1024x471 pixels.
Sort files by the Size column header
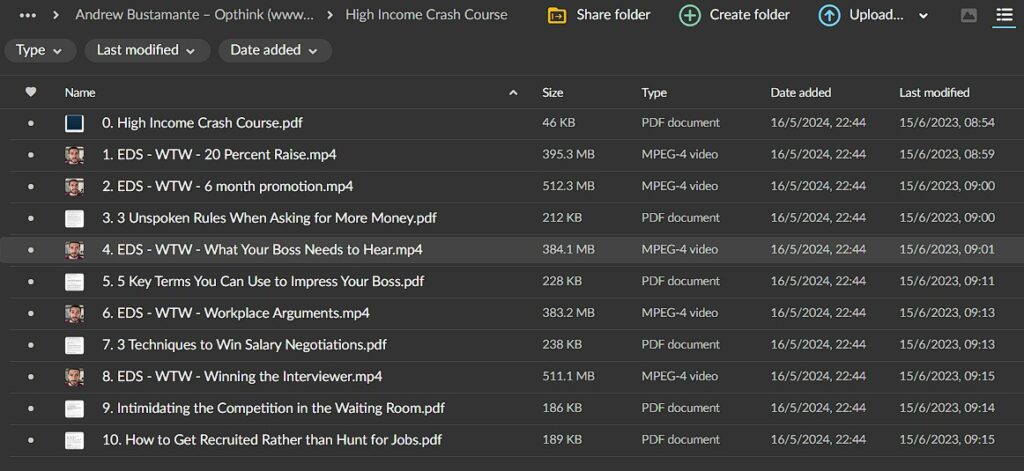pyautogui.click(x=552, y=92)
